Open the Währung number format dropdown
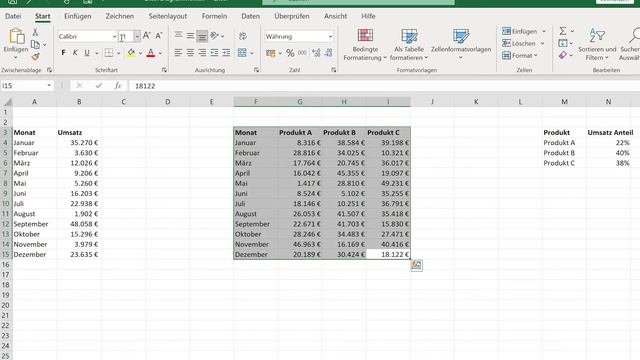 (330, 37)
